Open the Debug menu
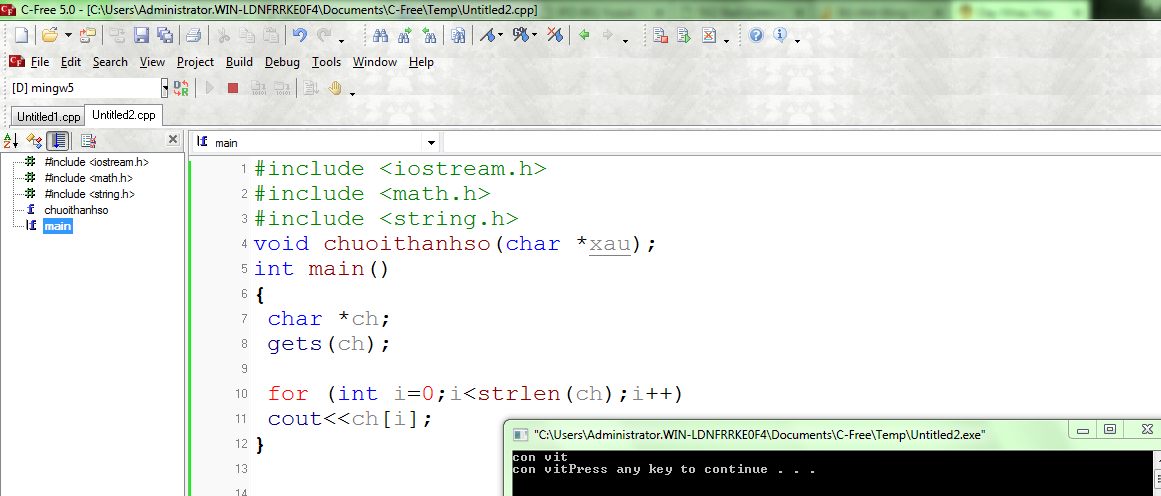 pos(282,62)
